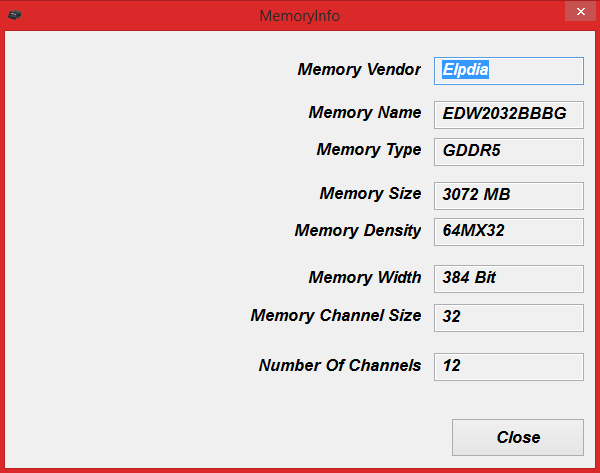
Task: Click the "Memory Width" label
Action: (x=365, y=277)
